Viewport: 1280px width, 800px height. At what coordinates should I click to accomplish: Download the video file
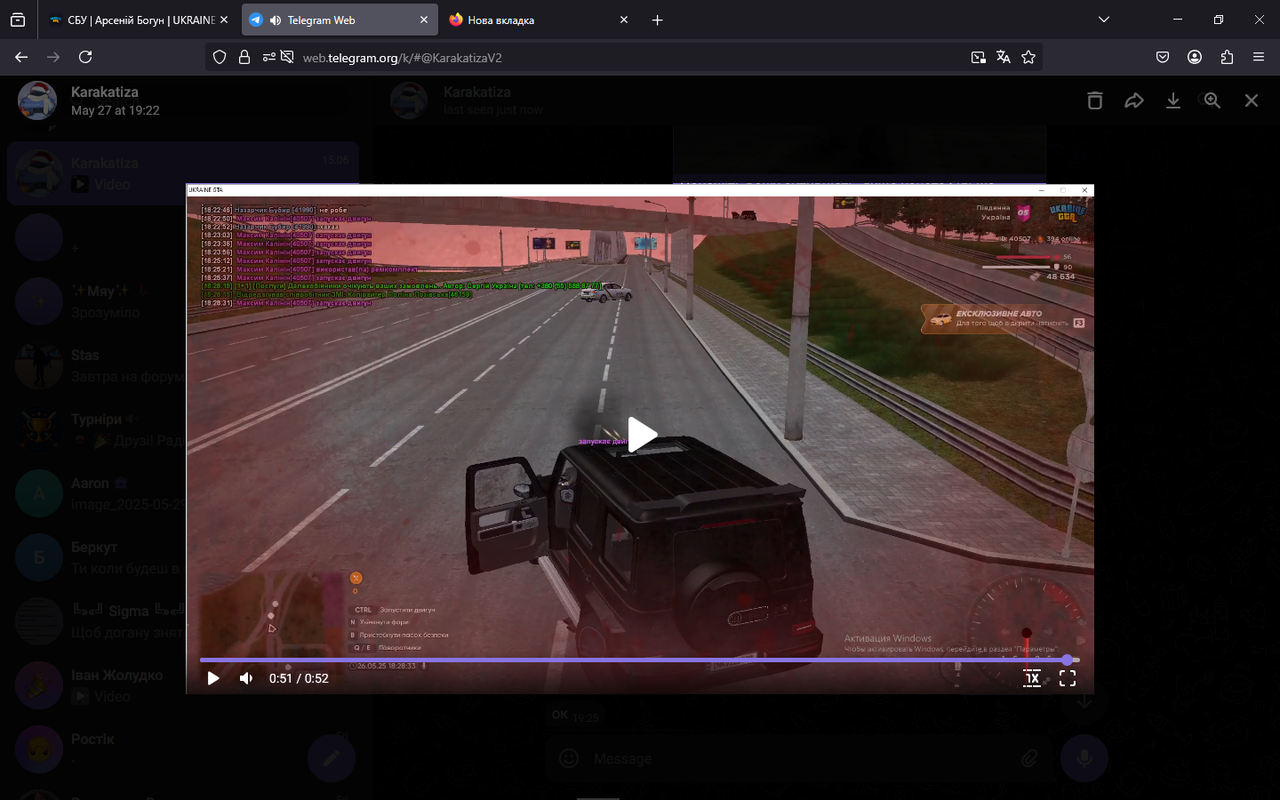pos(1173,101)
